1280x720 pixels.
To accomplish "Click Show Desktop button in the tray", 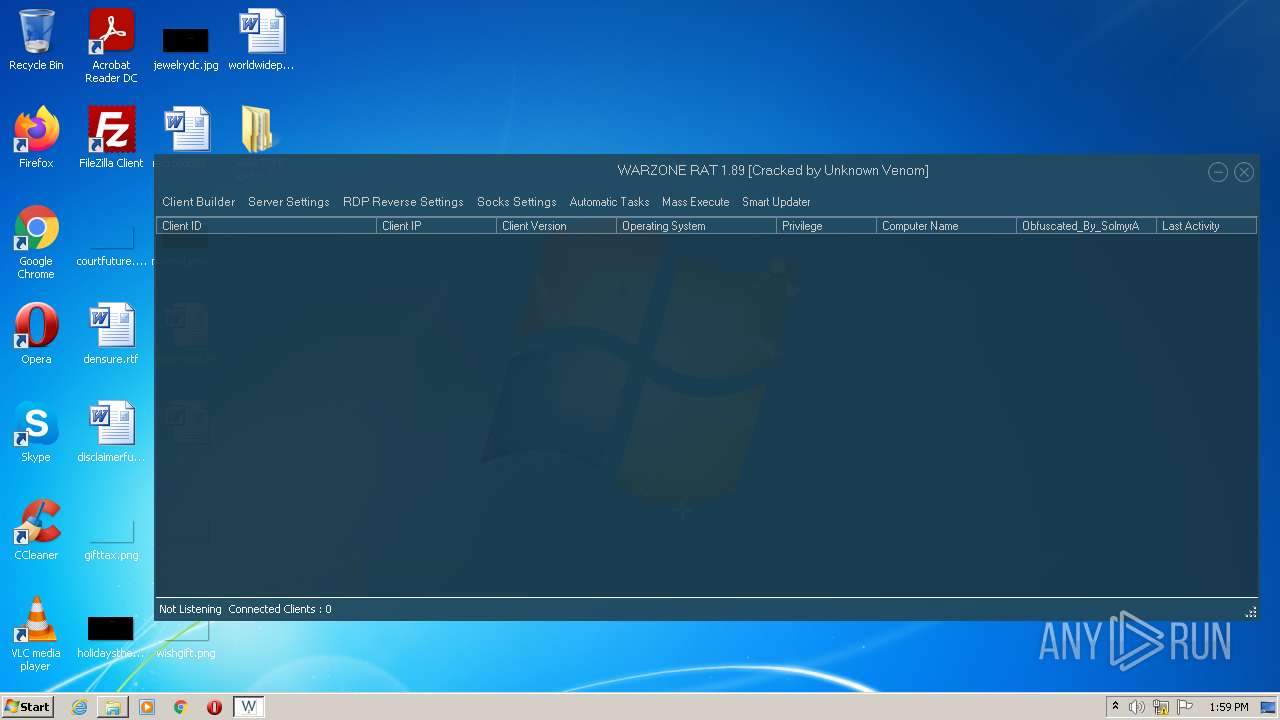I will (1269, 707).
